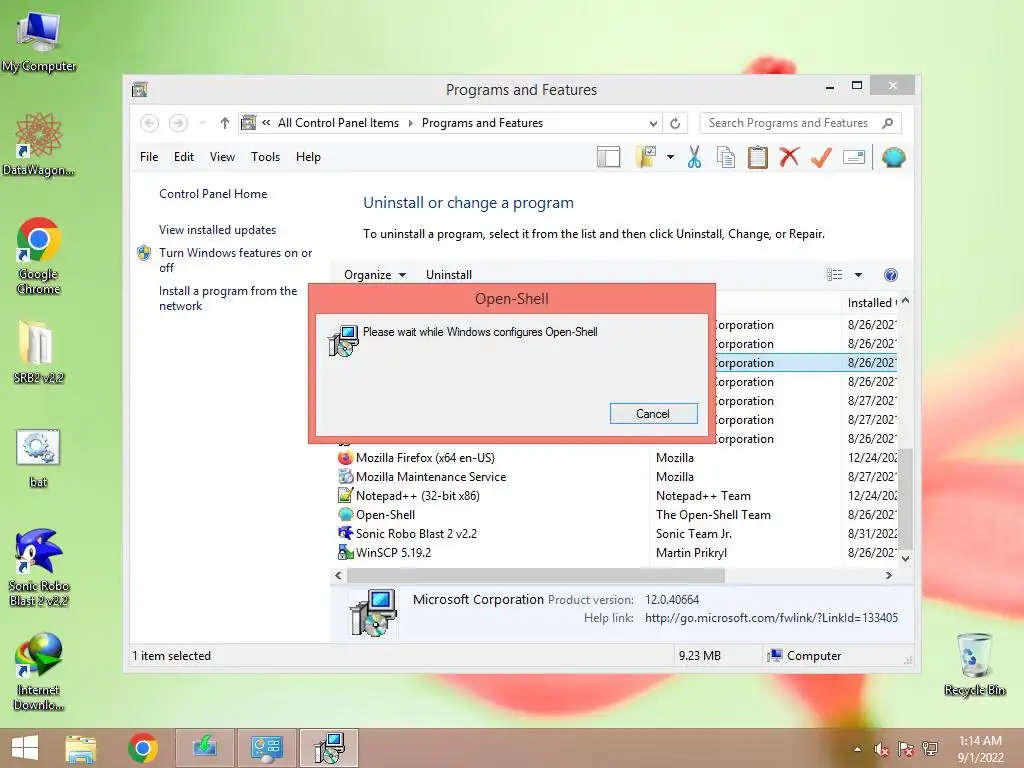Open the Recycle Bin

point(975,665)
